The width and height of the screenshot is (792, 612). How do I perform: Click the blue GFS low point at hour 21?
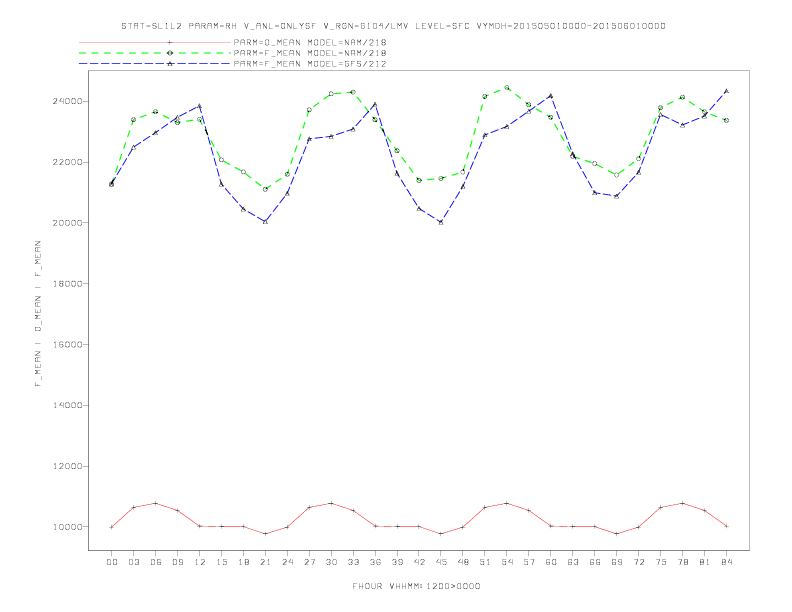(x=265, y=222)
